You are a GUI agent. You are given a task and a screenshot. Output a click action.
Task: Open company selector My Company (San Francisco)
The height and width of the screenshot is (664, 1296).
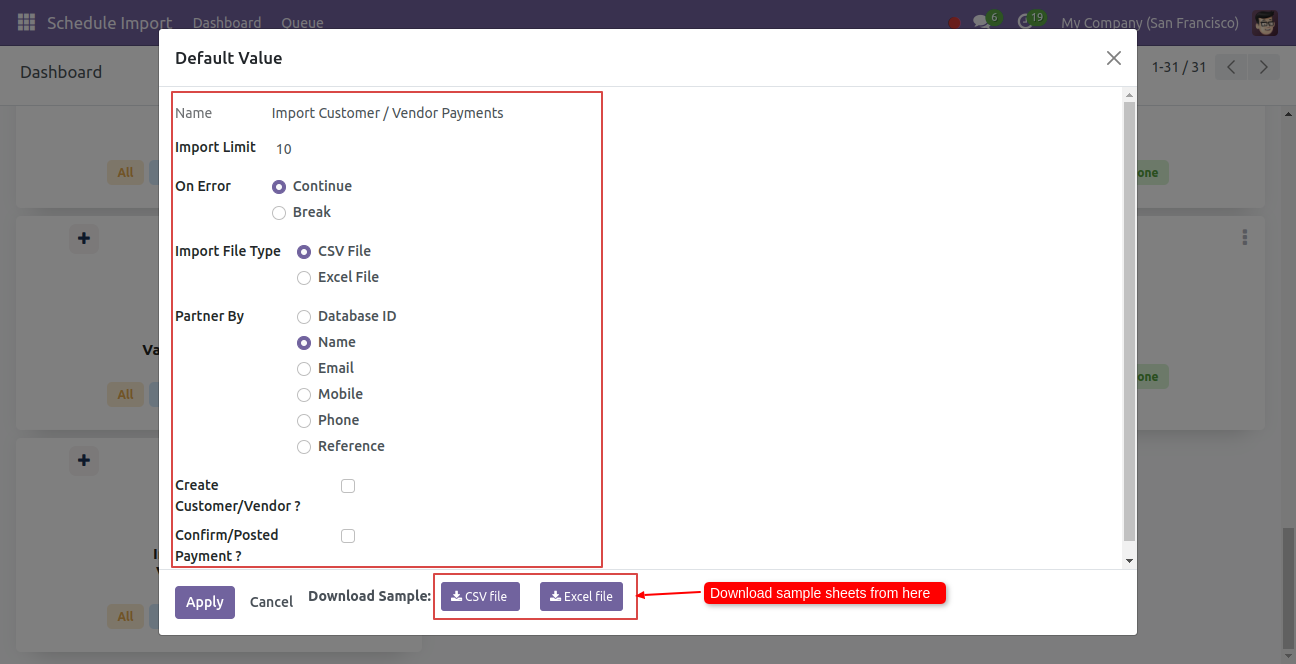pos(1150,22)
